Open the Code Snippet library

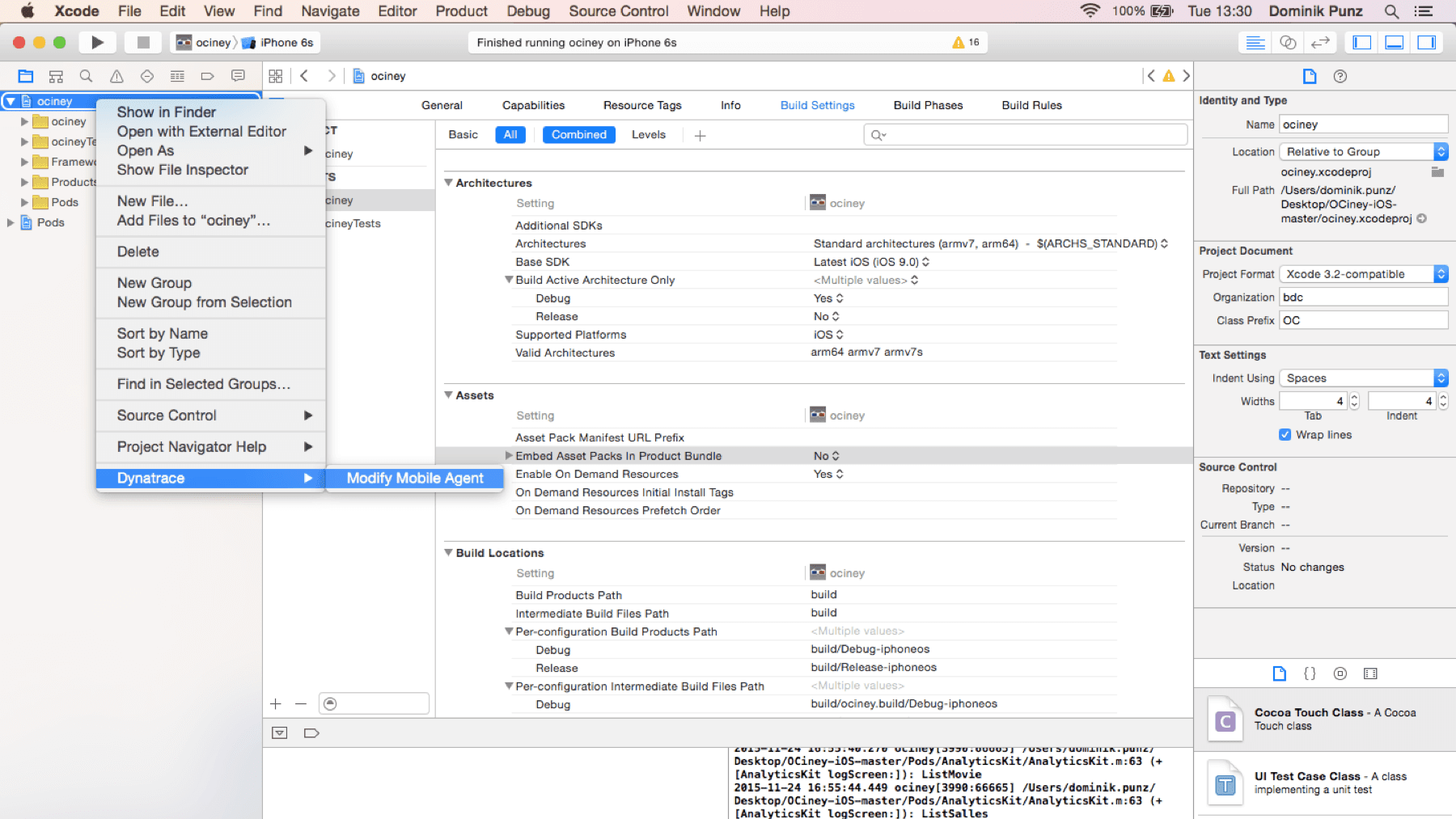point(1310,673)
